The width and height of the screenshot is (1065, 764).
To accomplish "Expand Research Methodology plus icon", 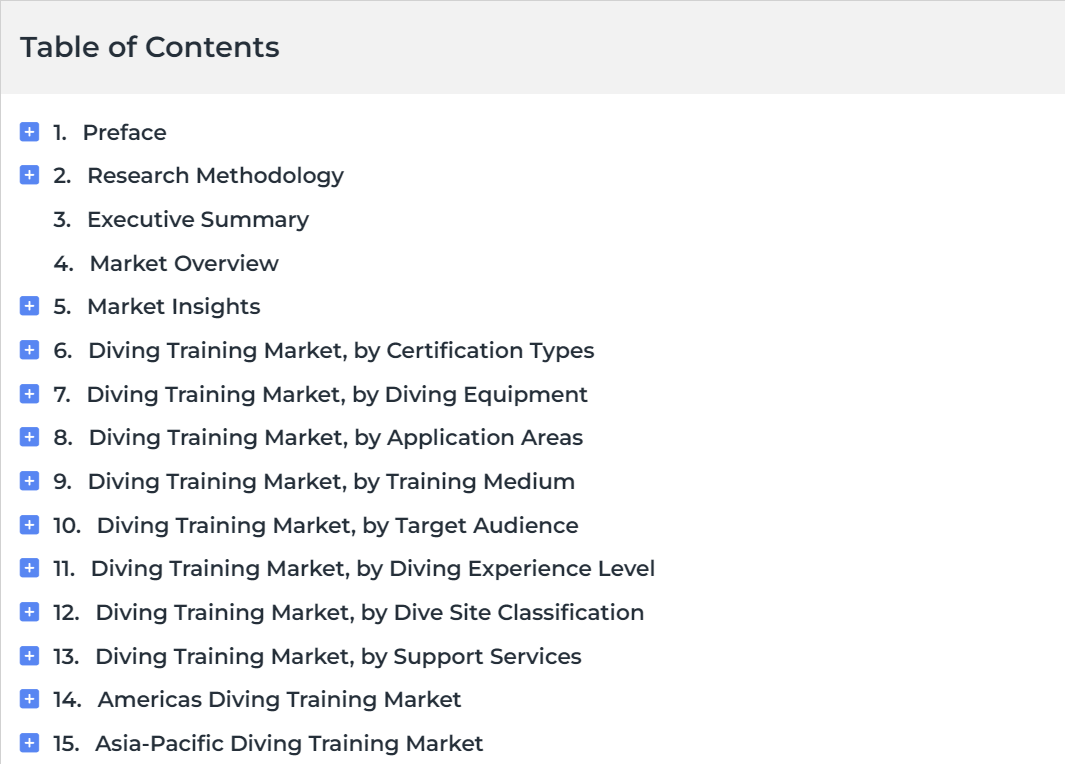I will [29, 175].
